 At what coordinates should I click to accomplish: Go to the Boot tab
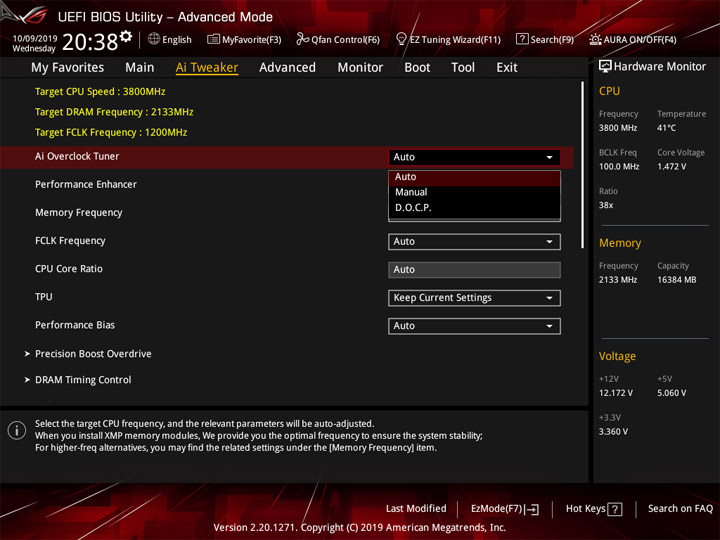(x=417, y=68)
